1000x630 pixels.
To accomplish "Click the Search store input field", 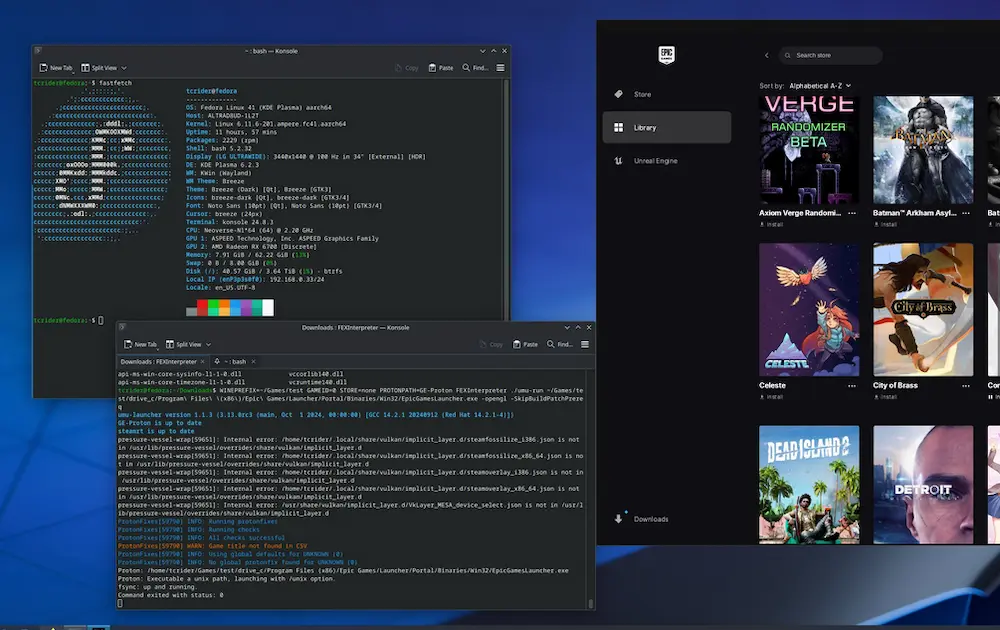I will coord(830,55).
